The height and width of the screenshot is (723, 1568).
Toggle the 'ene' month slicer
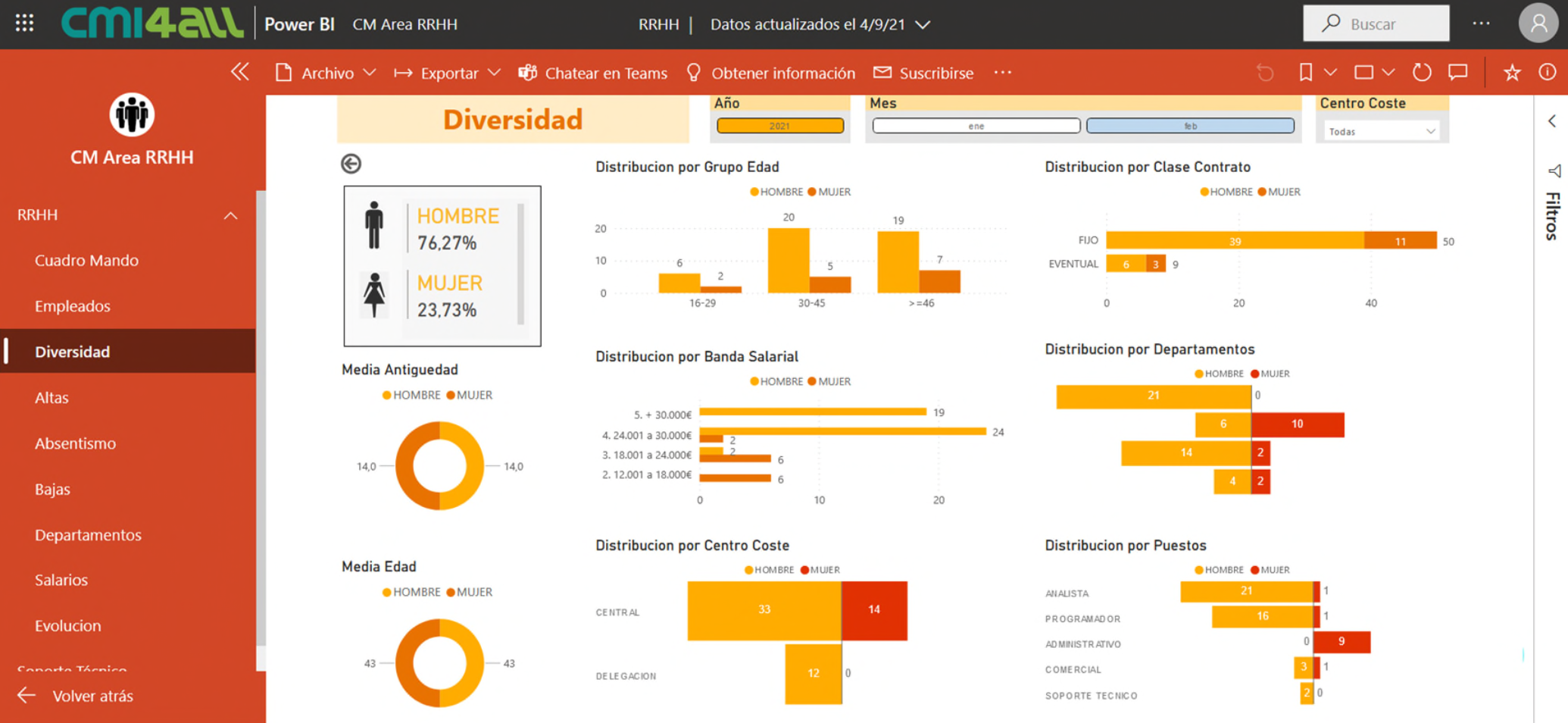[976, 126]
